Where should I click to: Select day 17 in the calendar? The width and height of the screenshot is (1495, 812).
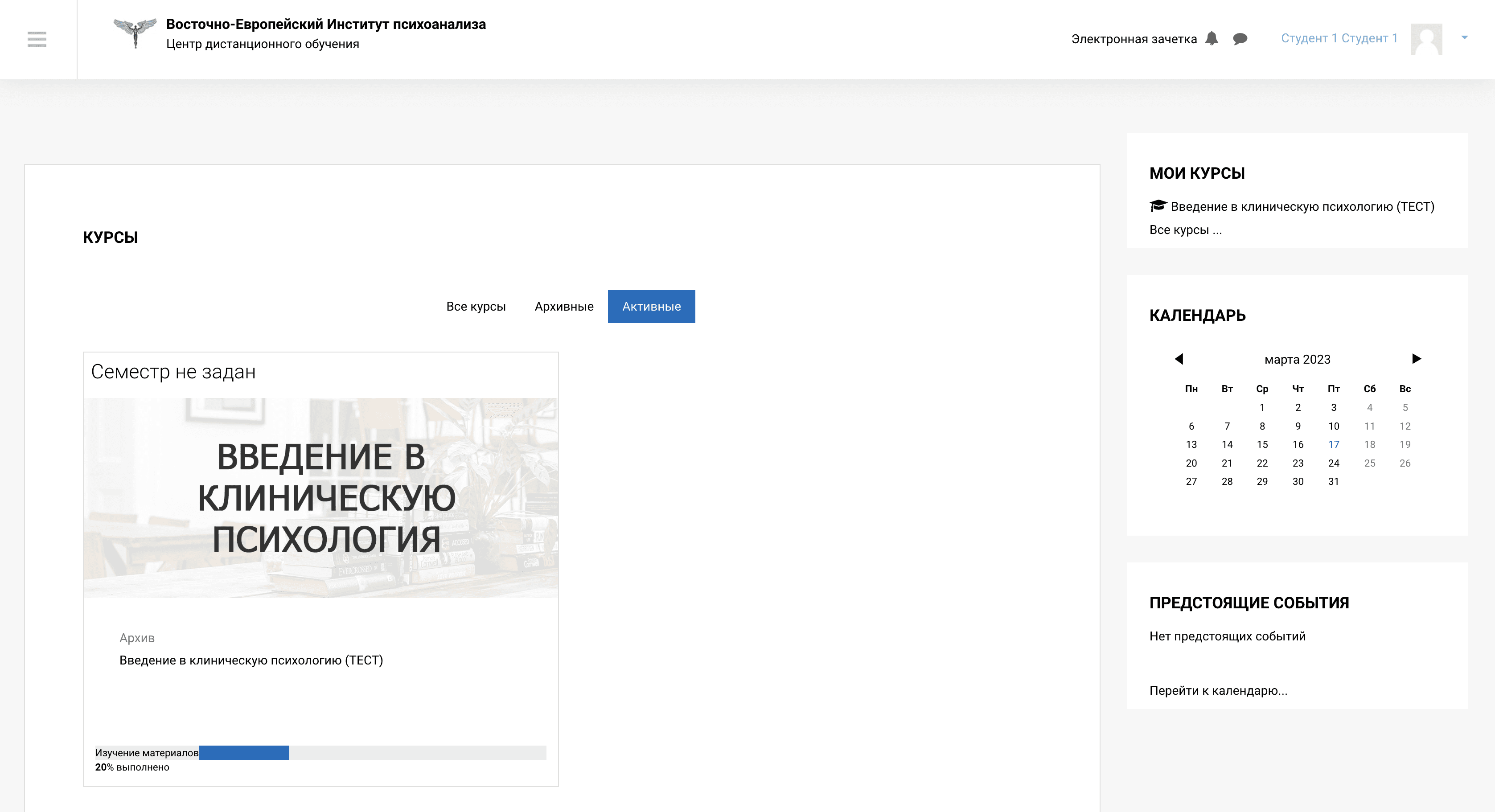click(x=1333, y=445)
